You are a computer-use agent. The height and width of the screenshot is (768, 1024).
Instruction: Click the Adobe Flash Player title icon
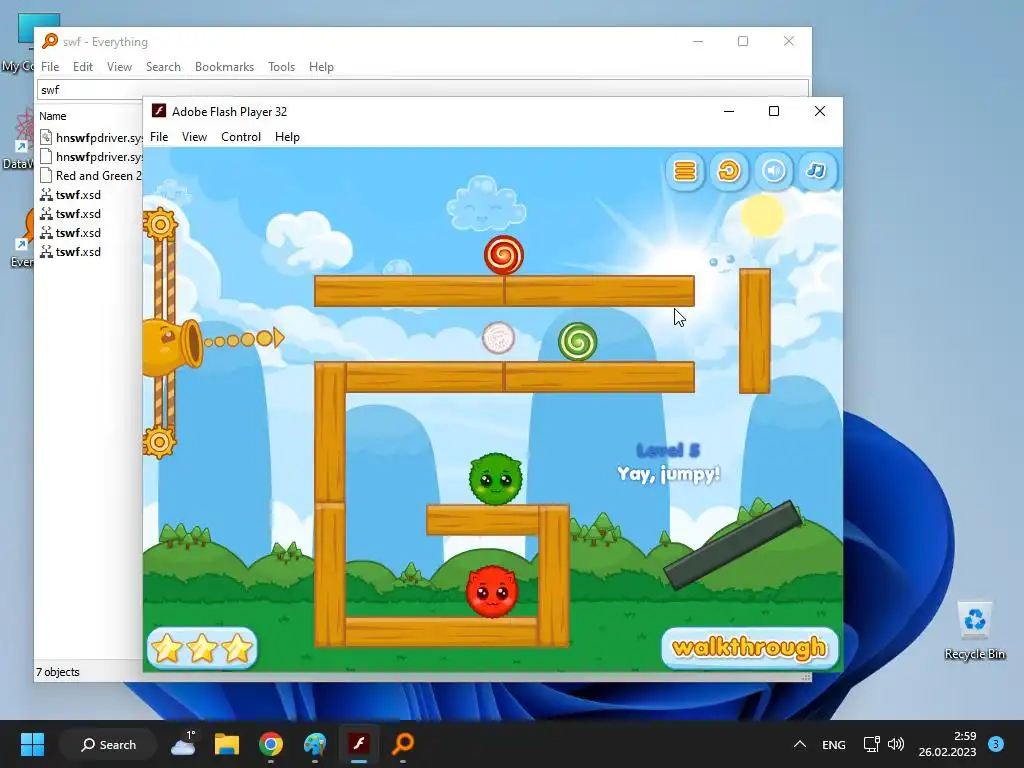pos(159,111)
